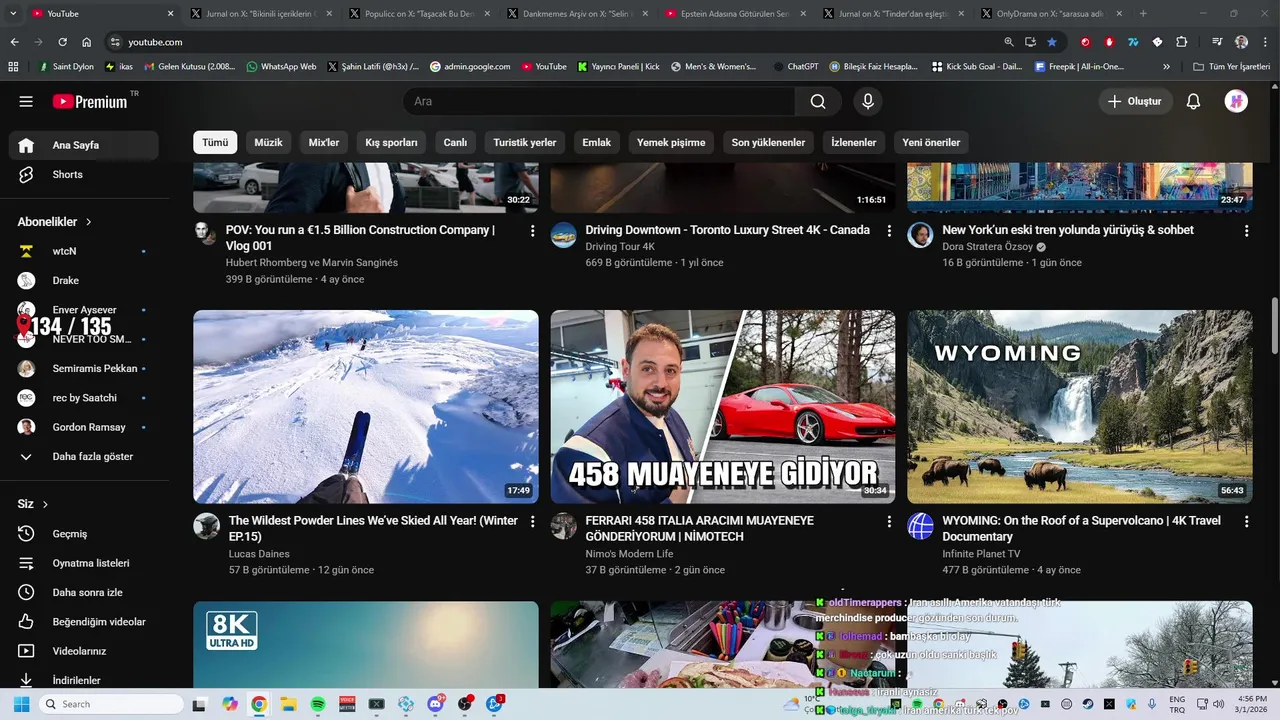The height and width of the screenshot is (720, 1280).
Task: Click the Chrome address bar URL
Action: (x=155, y=42)
